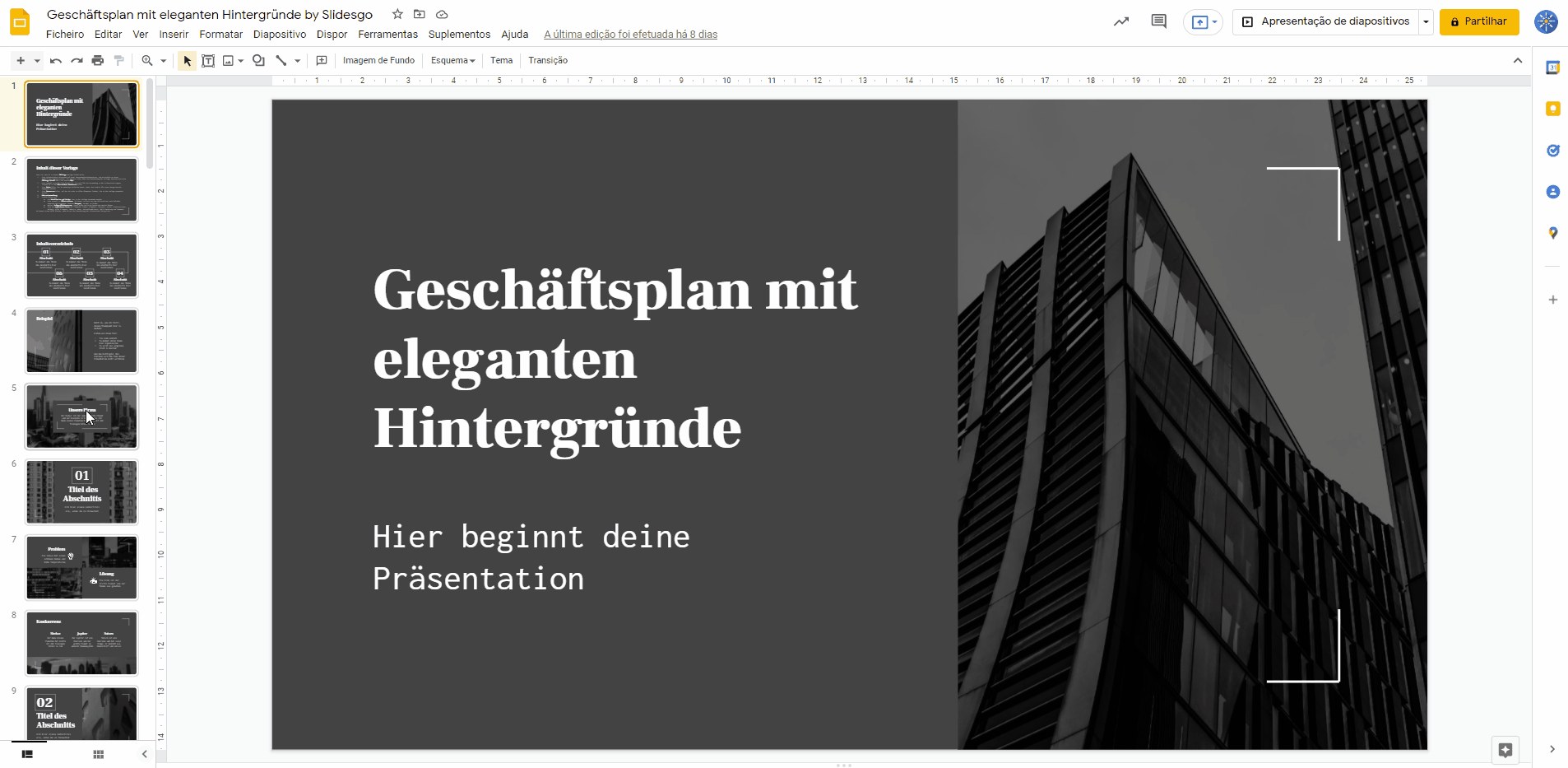Expand the new slide layout dropdown

pos(37,61)
